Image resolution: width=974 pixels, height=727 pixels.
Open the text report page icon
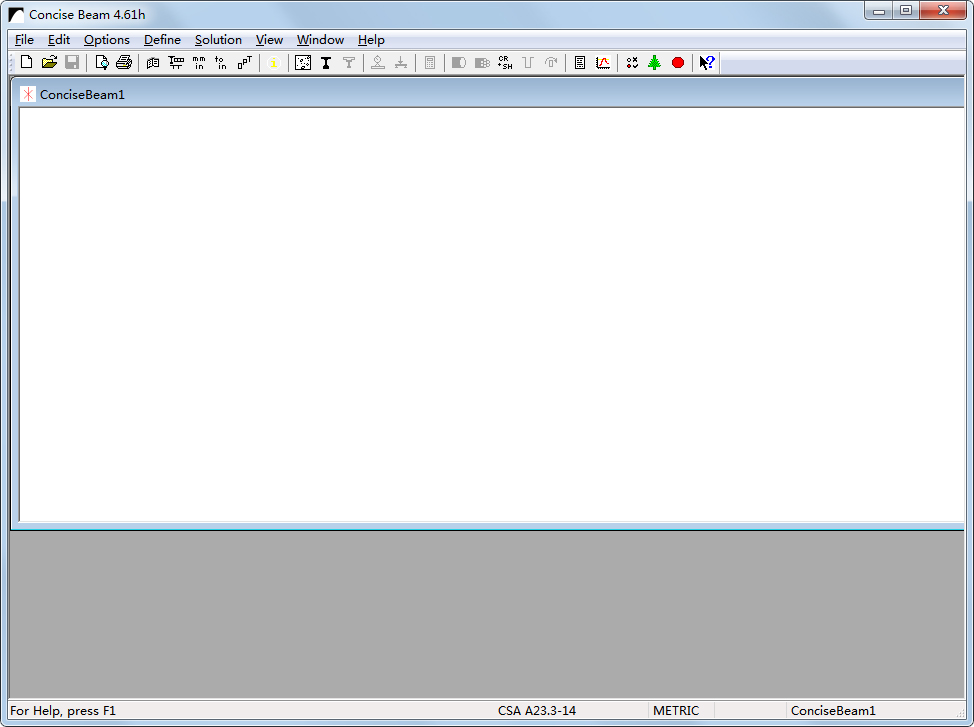(x=580, y=62)
